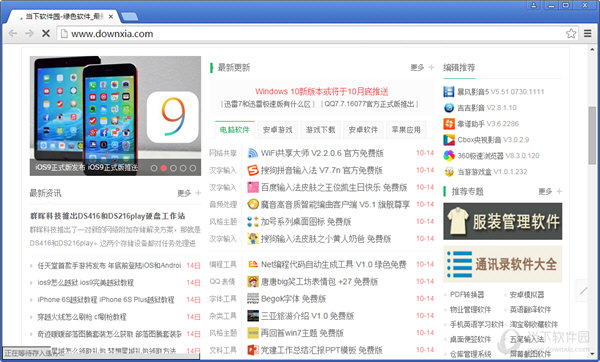Image resolution: width=600 pixels, height=362 pixels.
Task: Select the first carousel dot indicator
Action: click(154, 168)
